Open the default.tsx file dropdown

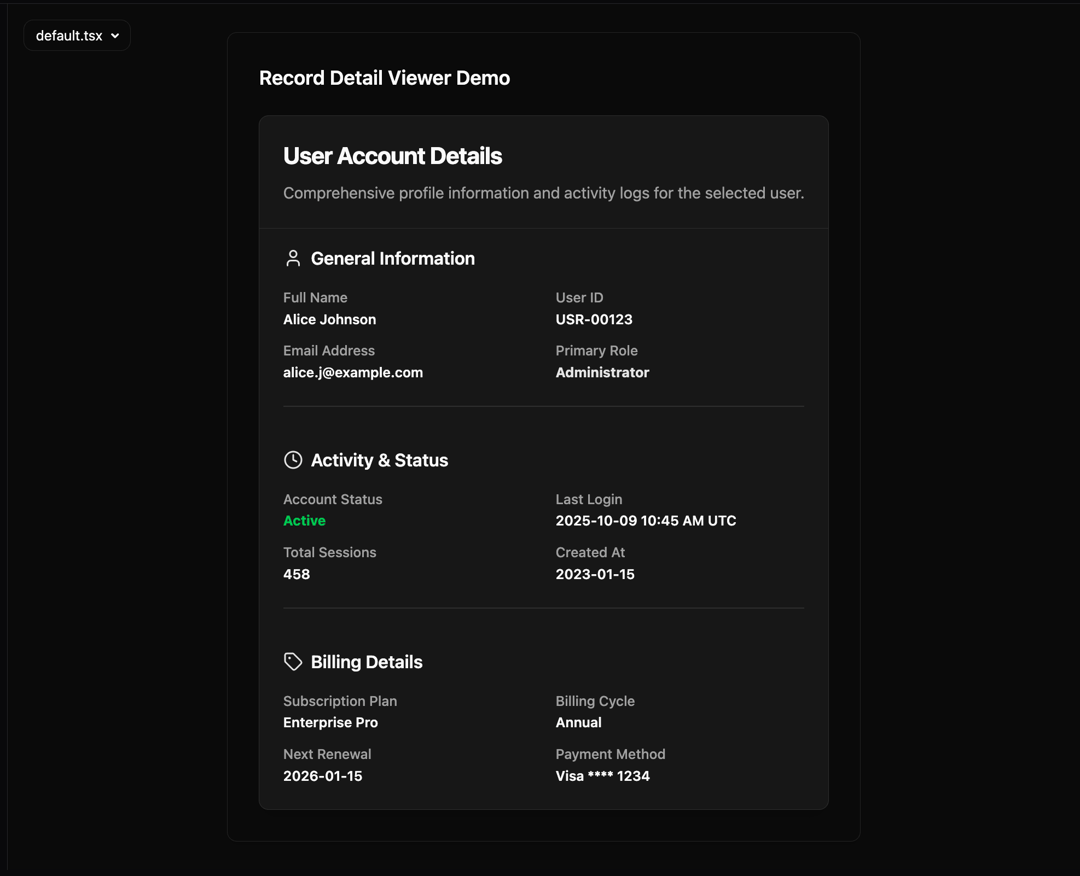pos(76,35)
